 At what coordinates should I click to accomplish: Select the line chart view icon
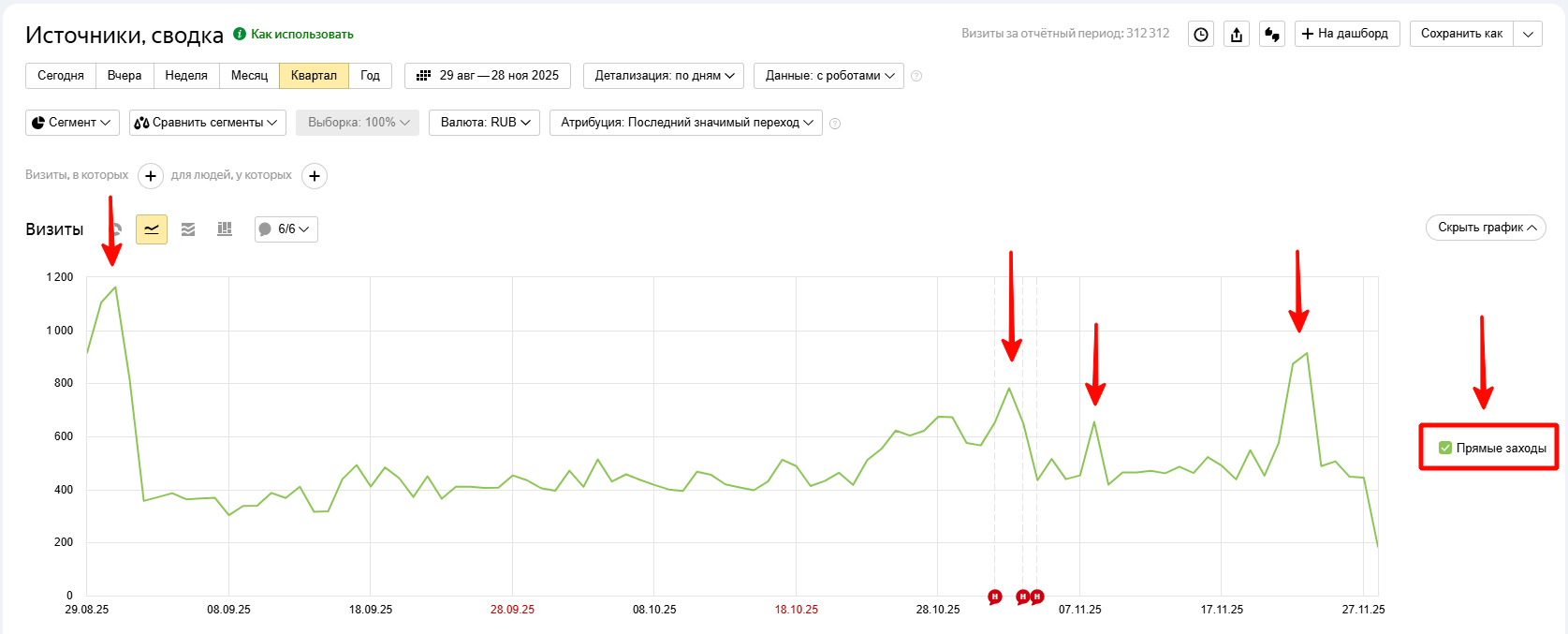[x=152, y=229]
